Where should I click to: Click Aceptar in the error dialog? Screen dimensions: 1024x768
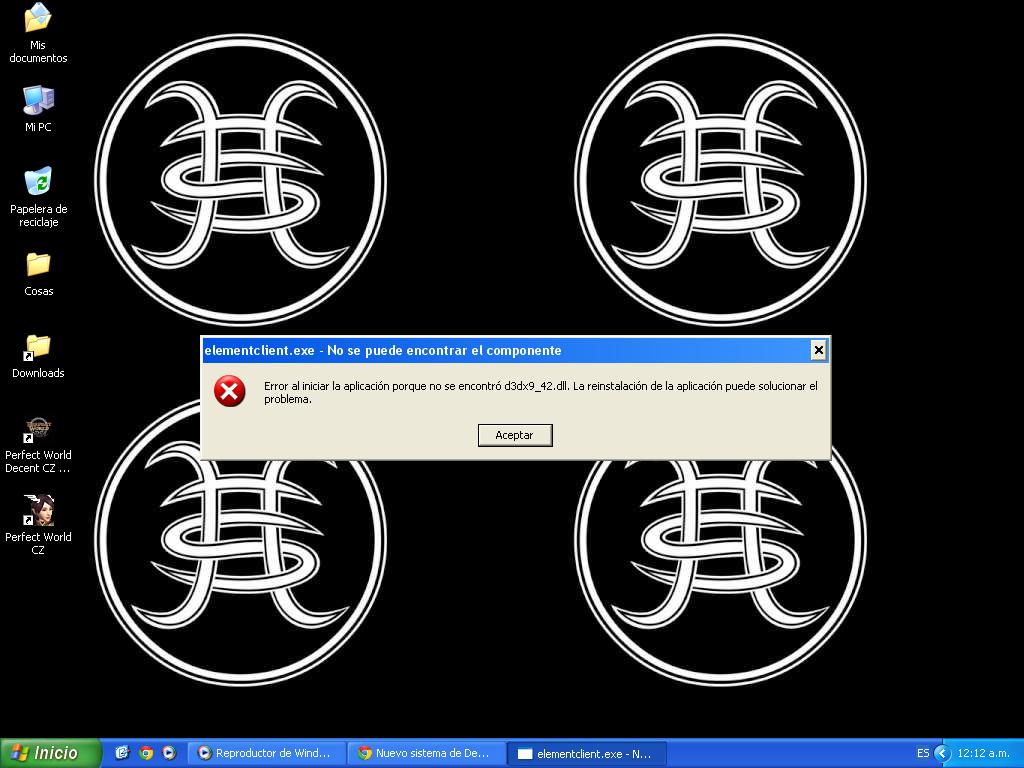pyautogui.click(x=515, y=435)
